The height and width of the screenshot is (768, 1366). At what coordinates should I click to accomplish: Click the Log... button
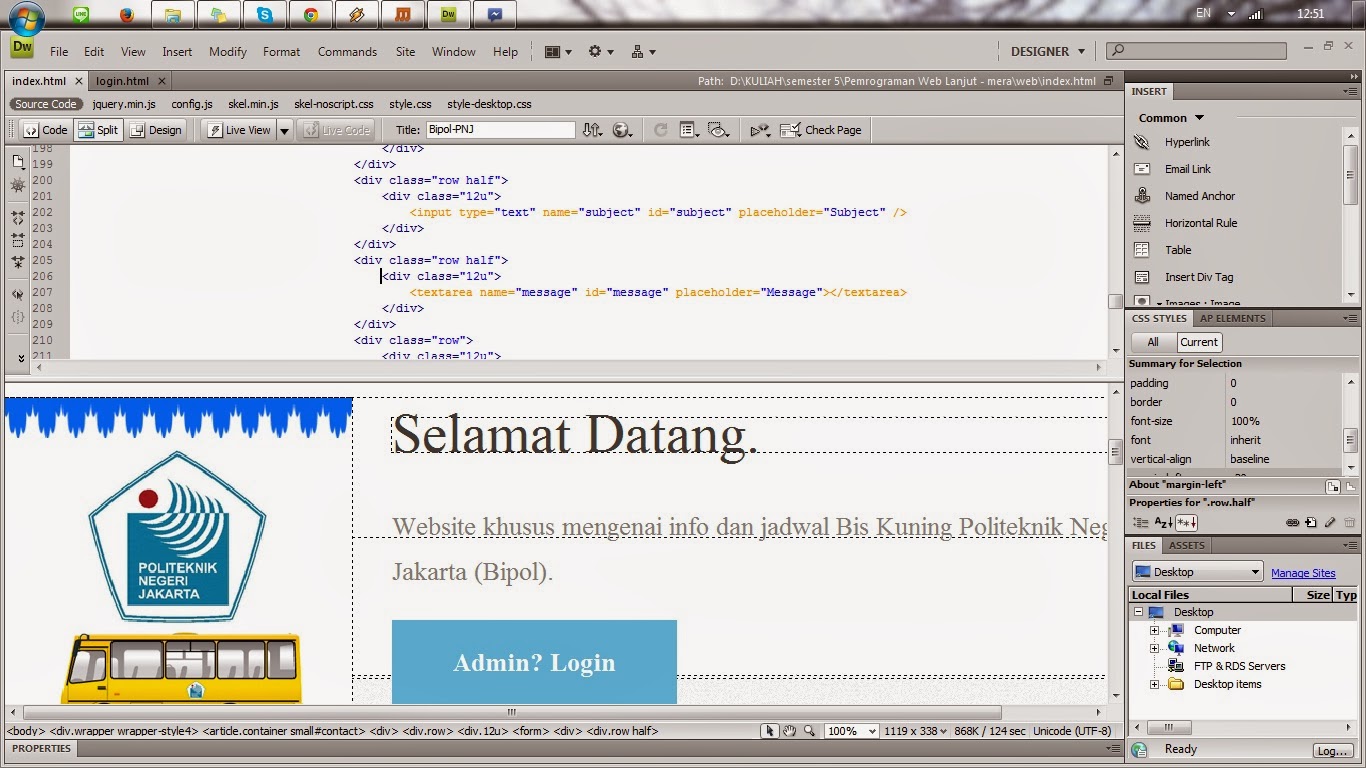pyautogui.click(x=1332, y=750)
